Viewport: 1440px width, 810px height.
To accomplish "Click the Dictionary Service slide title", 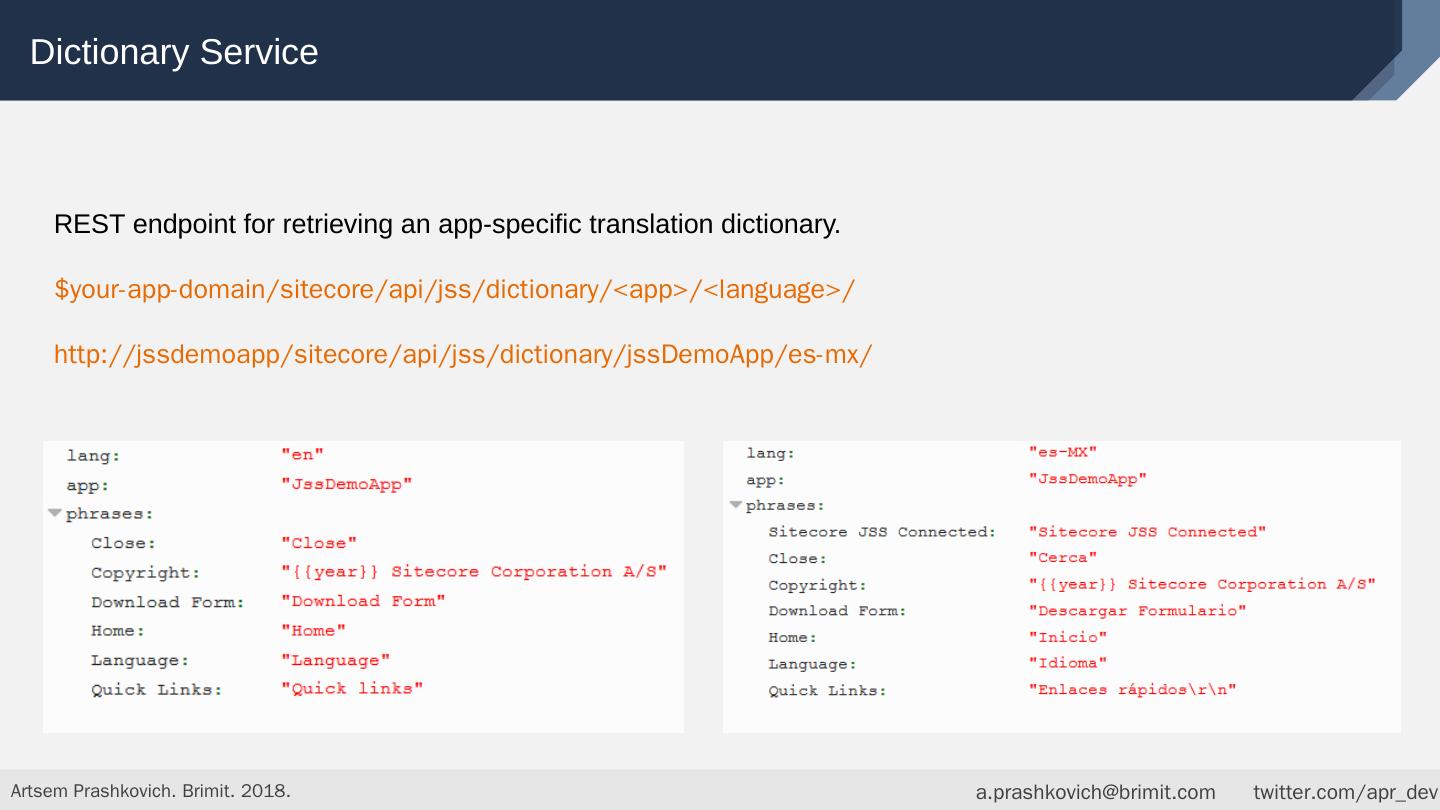I will click(x=174, y=52).
